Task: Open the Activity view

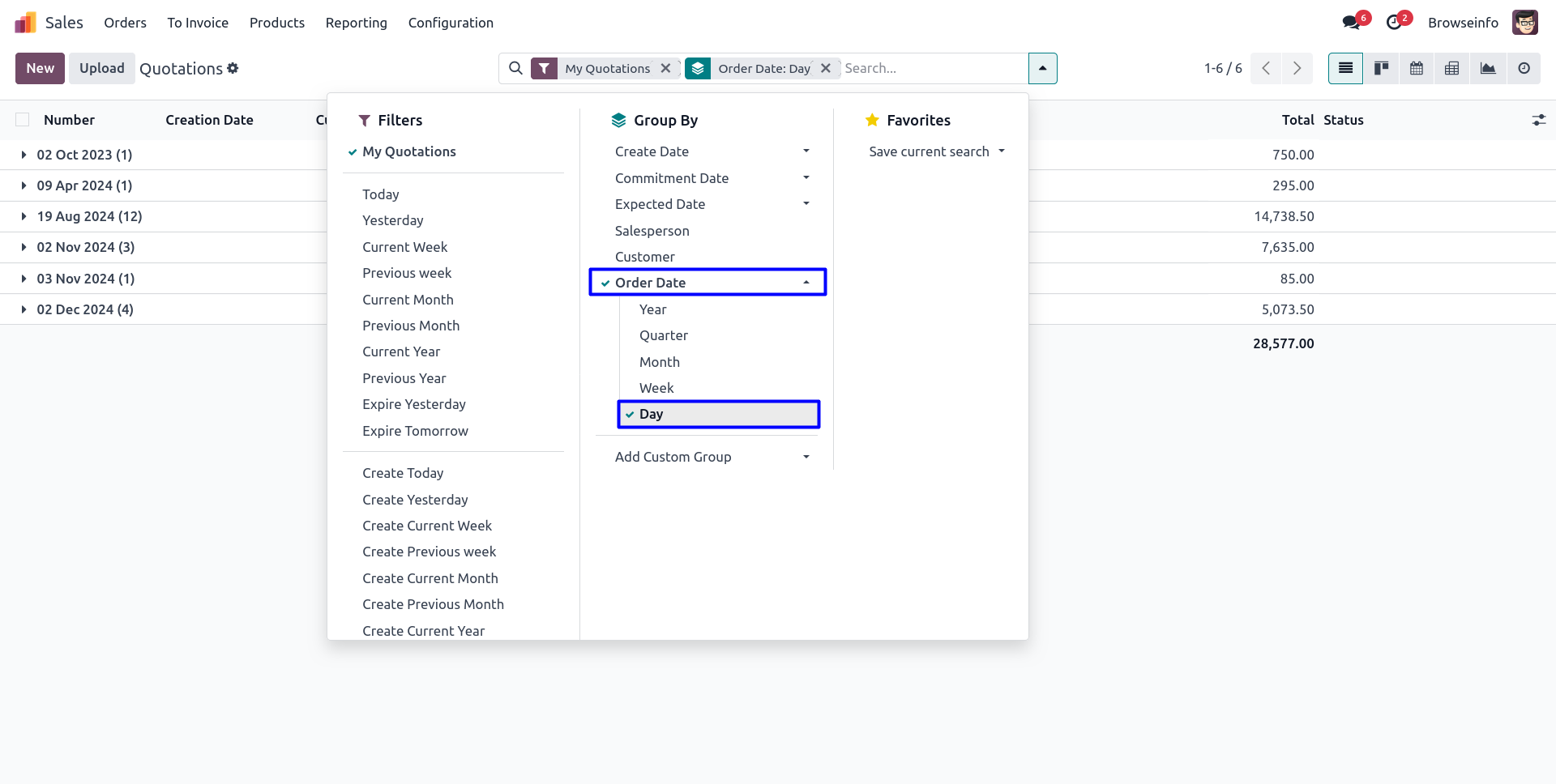Action: click(x=1524, y=69)
